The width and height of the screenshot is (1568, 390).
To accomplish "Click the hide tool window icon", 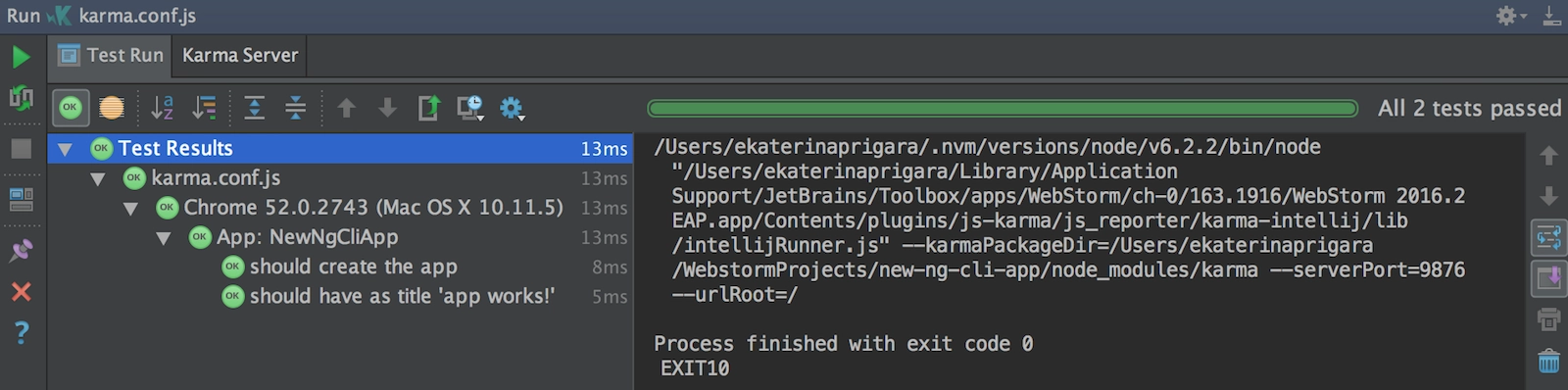I will (1551, 16).
